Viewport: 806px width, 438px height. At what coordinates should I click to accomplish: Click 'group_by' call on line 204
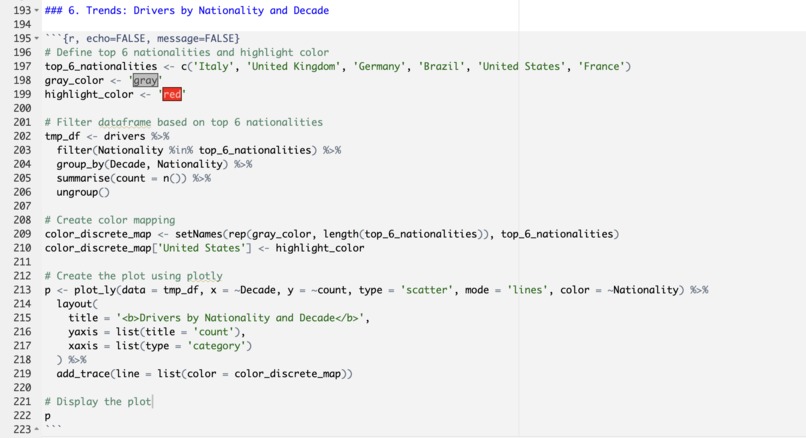[80, 164]
